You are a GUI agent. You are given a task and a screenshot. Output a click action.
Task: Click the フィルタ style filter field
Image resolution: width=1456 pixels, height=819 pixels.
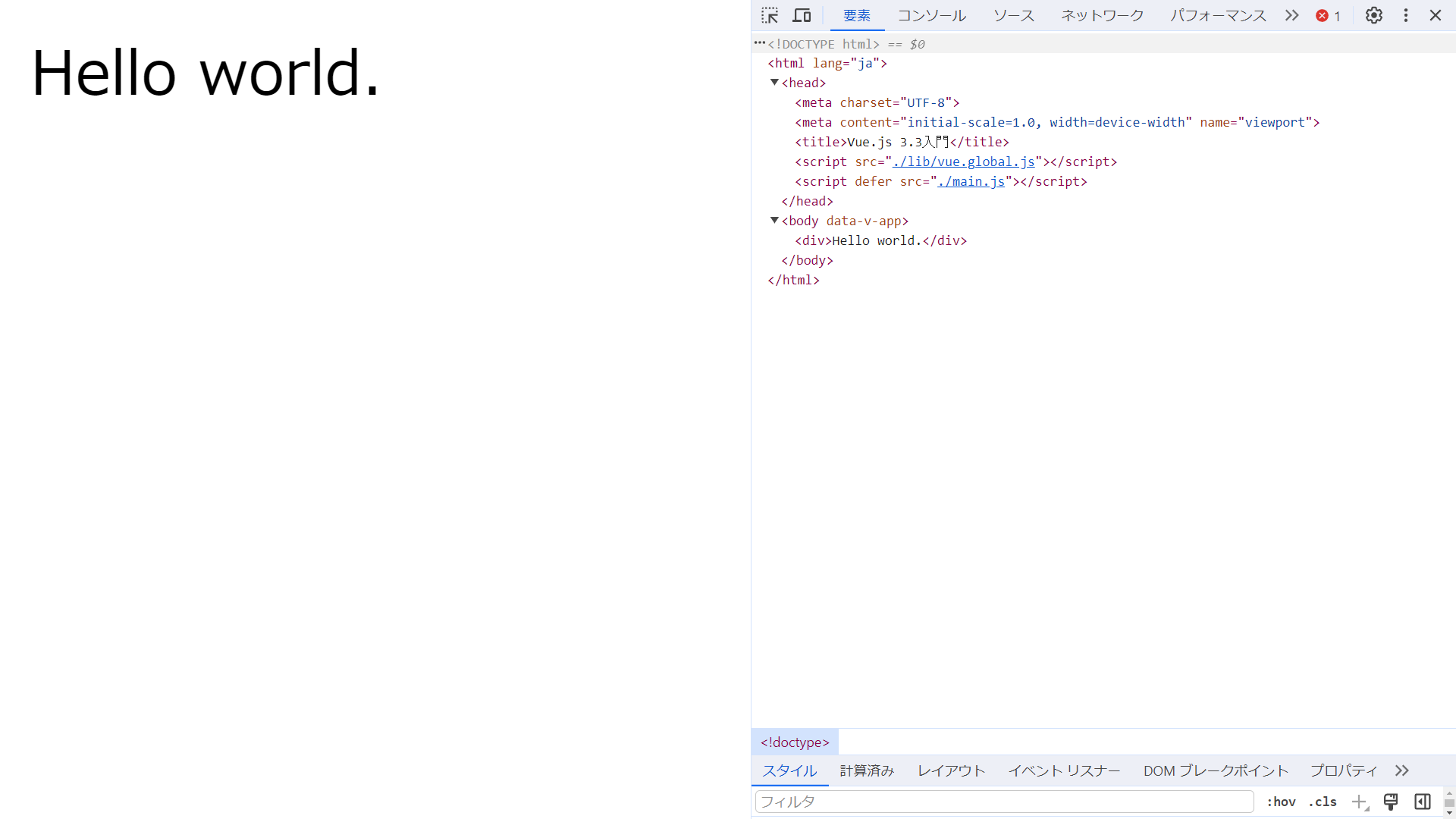(1004, 802)
